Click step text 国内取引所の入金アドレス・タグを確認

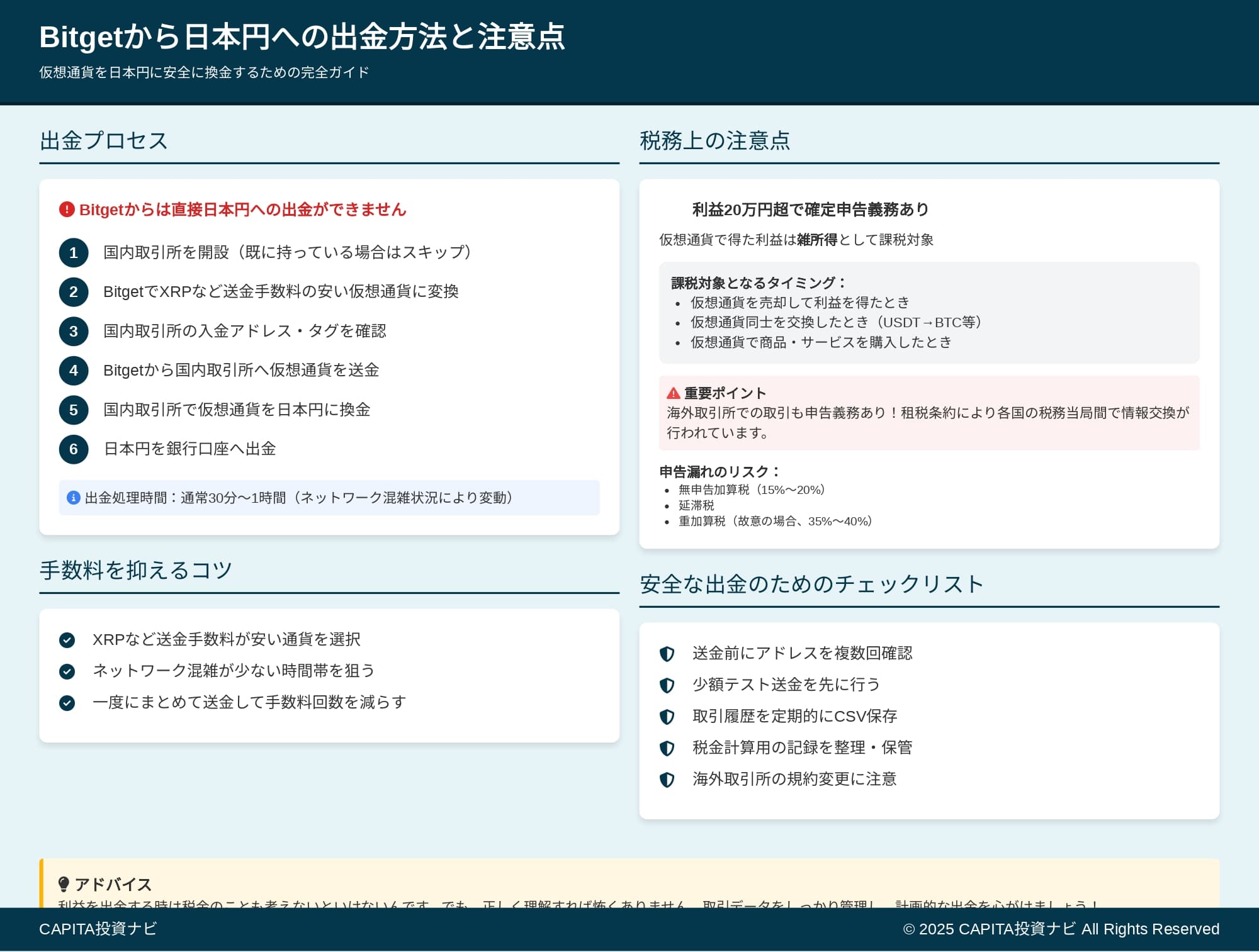tap(245, 331)
